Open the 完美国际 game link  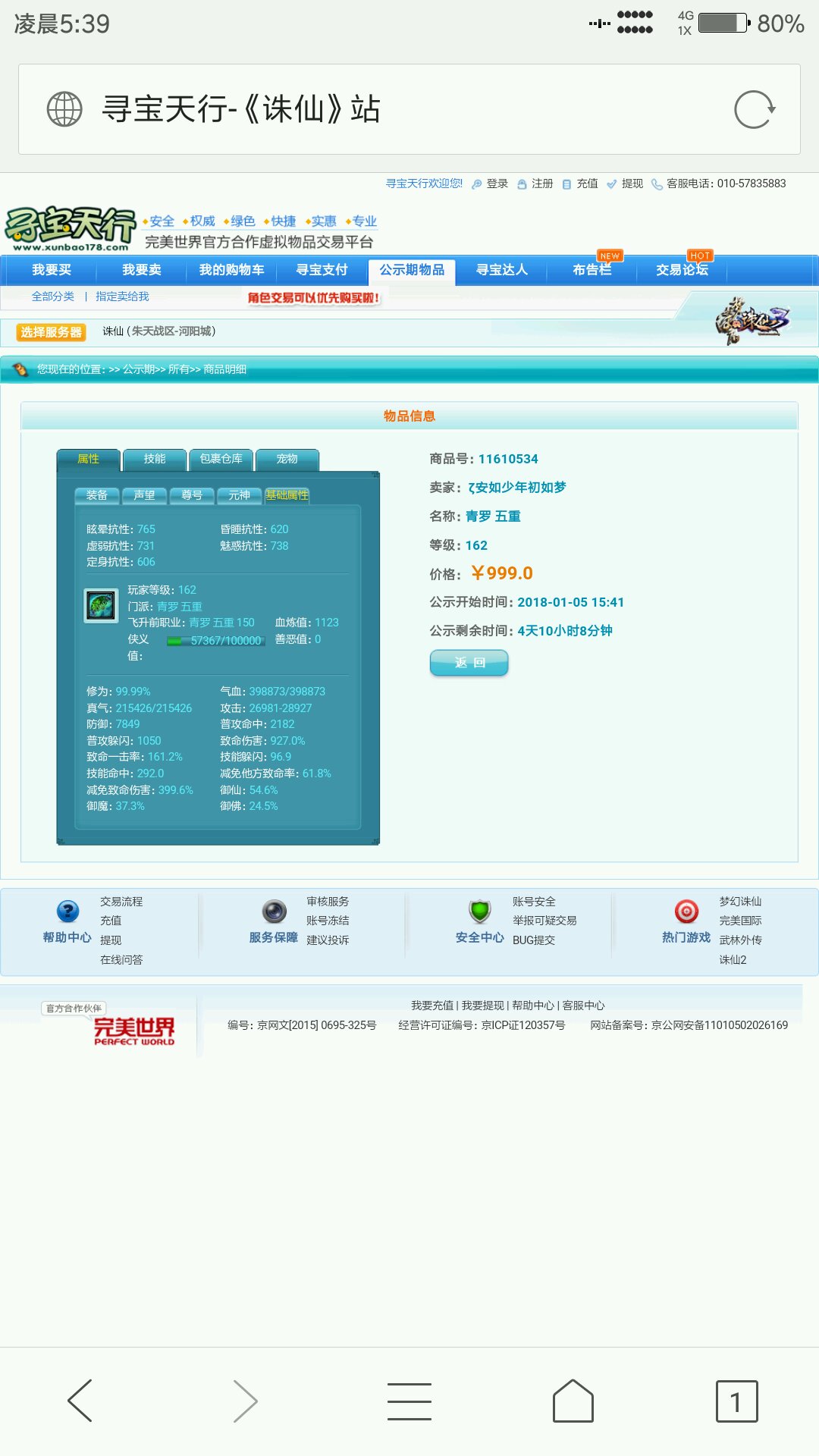point(740,921)
